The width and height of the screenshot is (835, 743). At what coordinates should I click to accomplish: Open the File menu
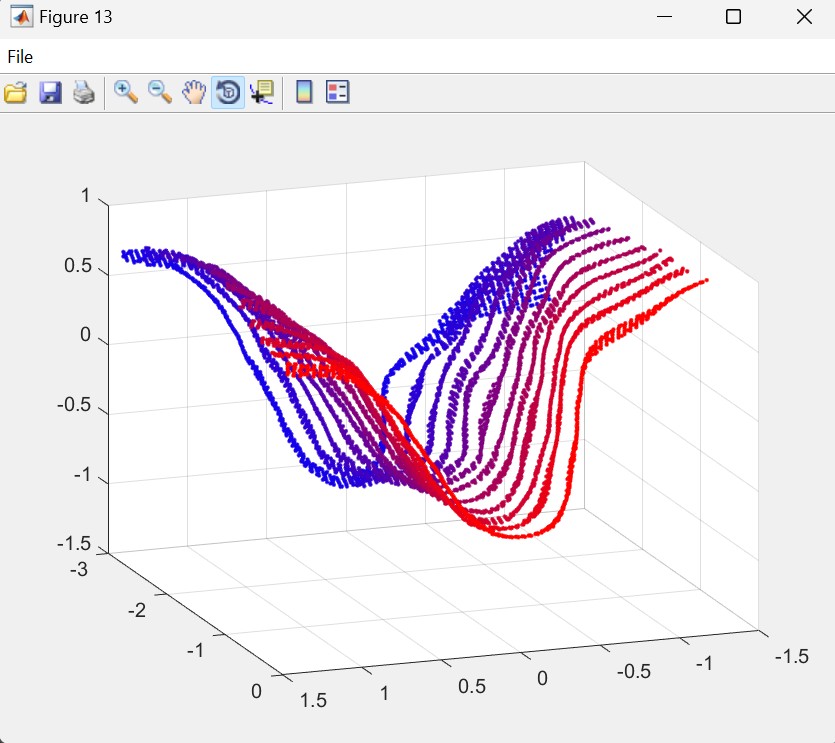20,57
